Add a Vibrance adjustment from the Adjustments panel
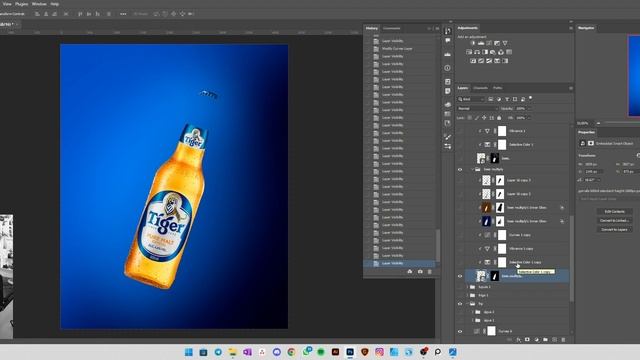The image size is (640, 360). [x=505, y=43]
